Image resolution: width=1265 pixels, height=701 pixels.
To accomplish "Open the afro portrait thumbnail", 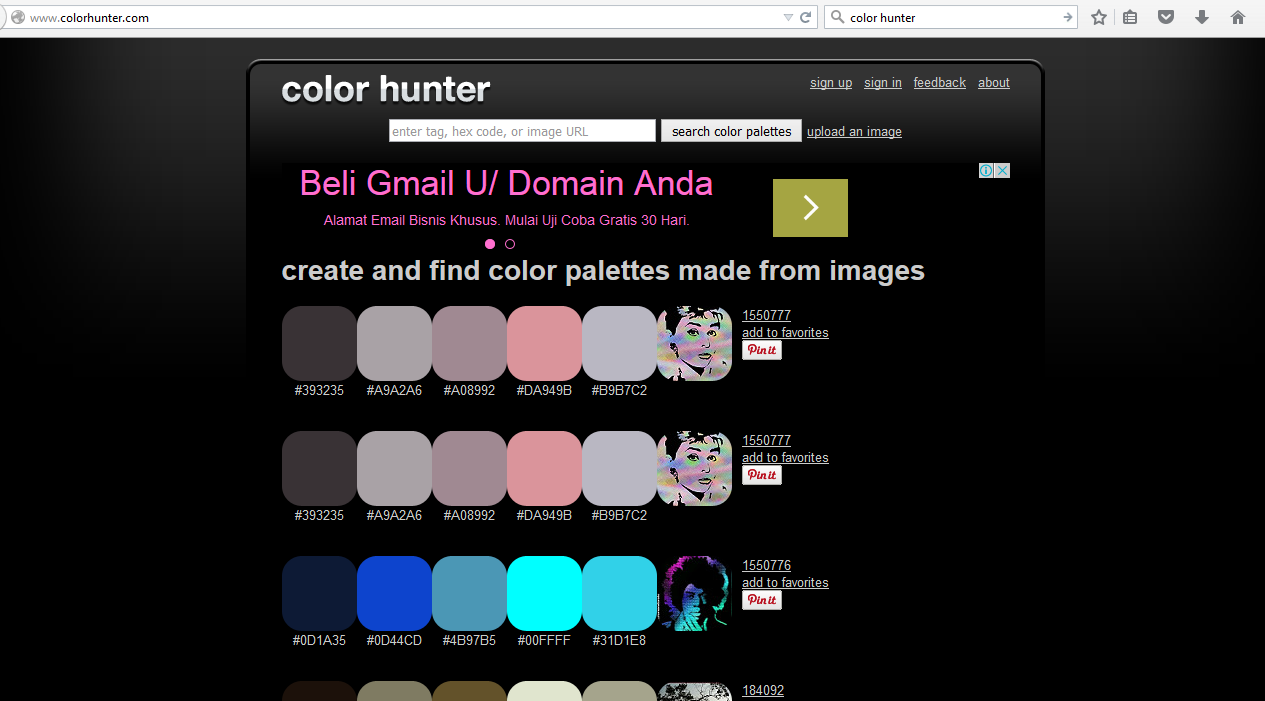I will 694,593.
